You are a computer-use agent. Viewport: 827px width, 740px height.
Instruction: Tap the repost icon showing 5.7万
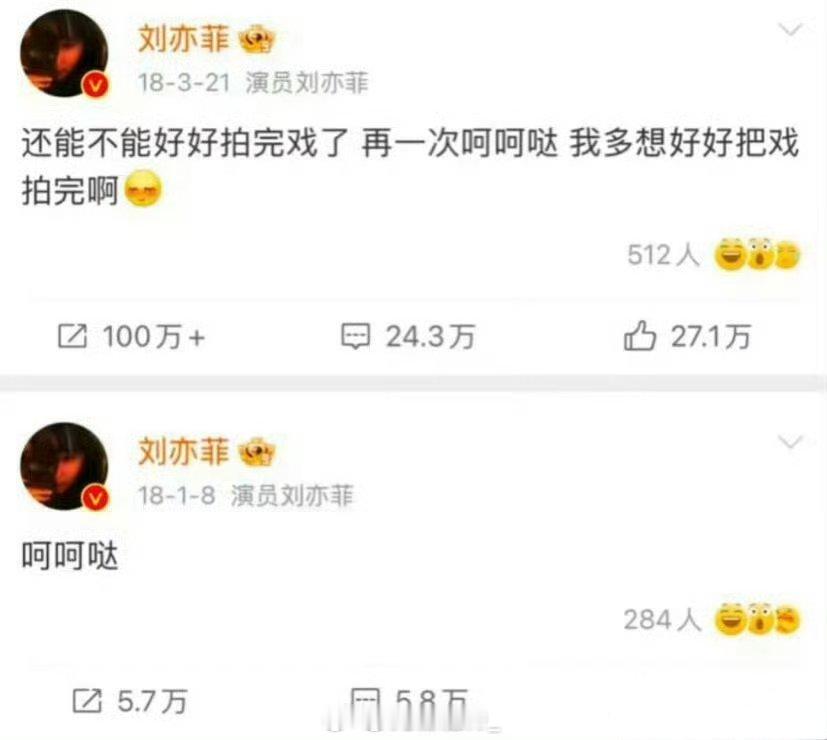87,701
